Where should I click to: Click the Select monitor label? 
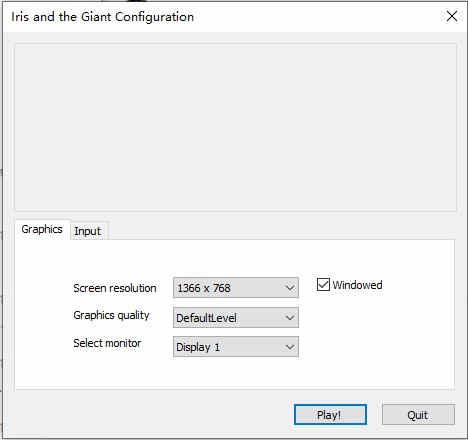coord(107,343)
